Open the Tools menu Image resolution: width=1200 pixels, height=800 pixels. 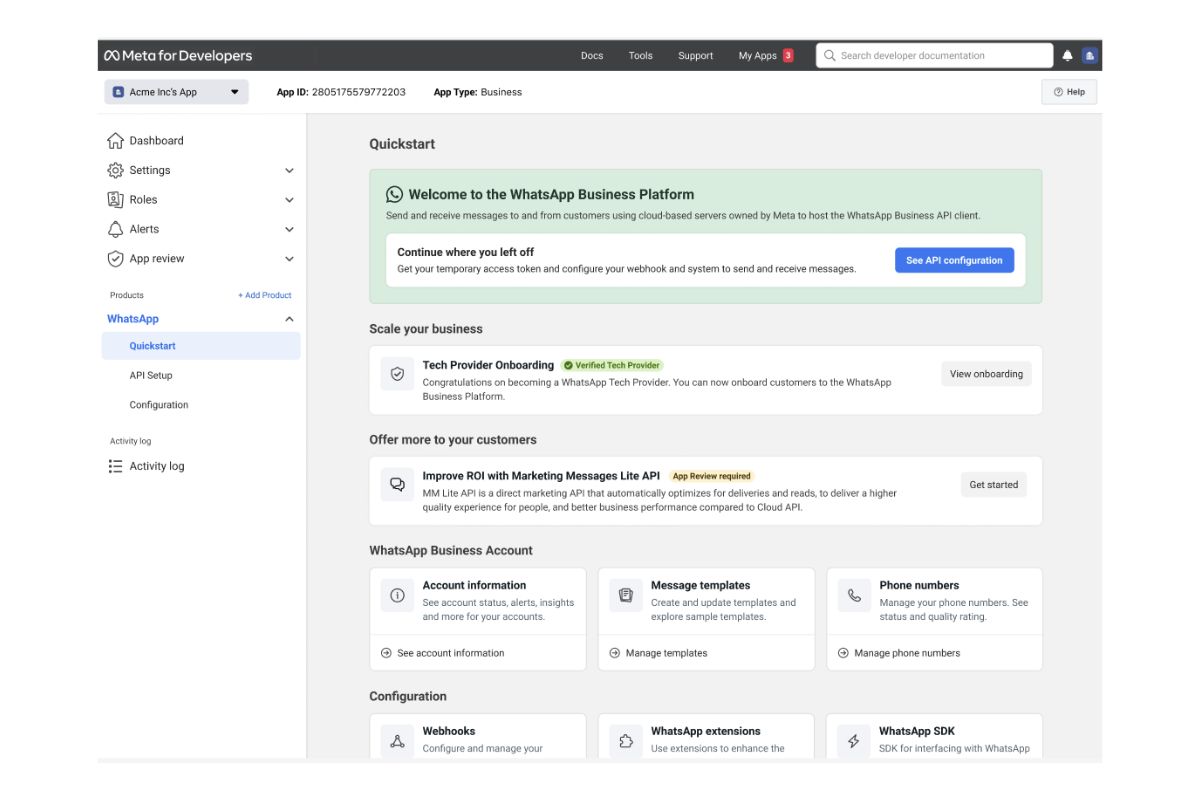click(640, 56)
